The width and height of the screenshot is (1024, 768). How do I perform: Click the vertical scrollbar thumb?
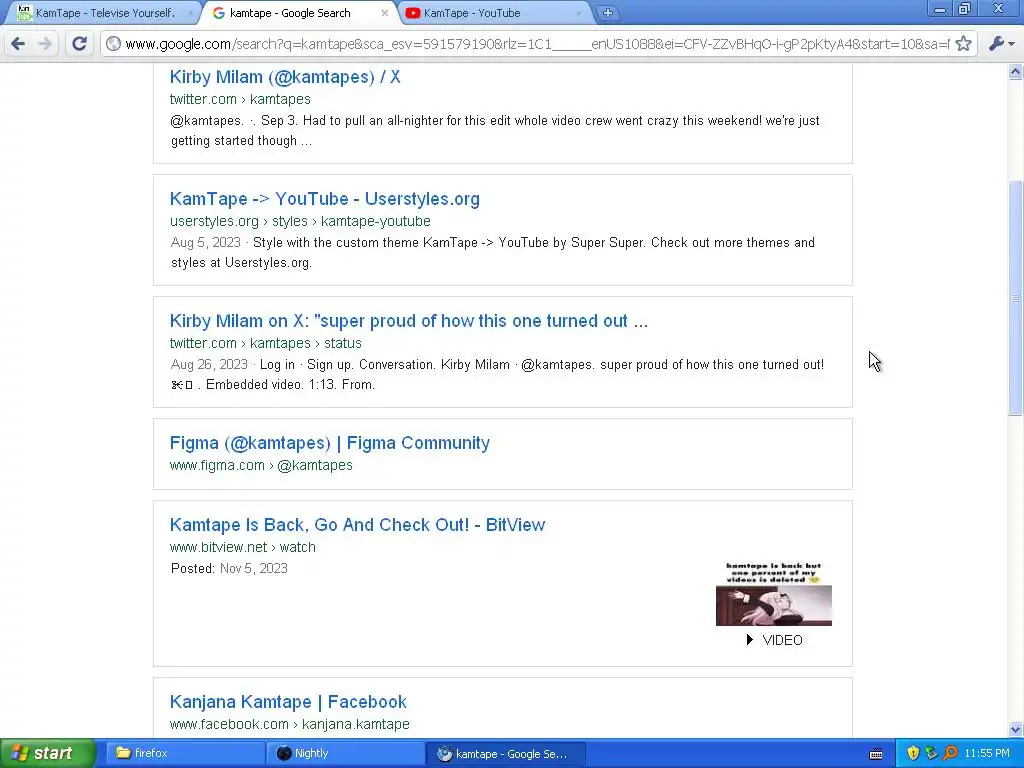(x=1016, y=298)
